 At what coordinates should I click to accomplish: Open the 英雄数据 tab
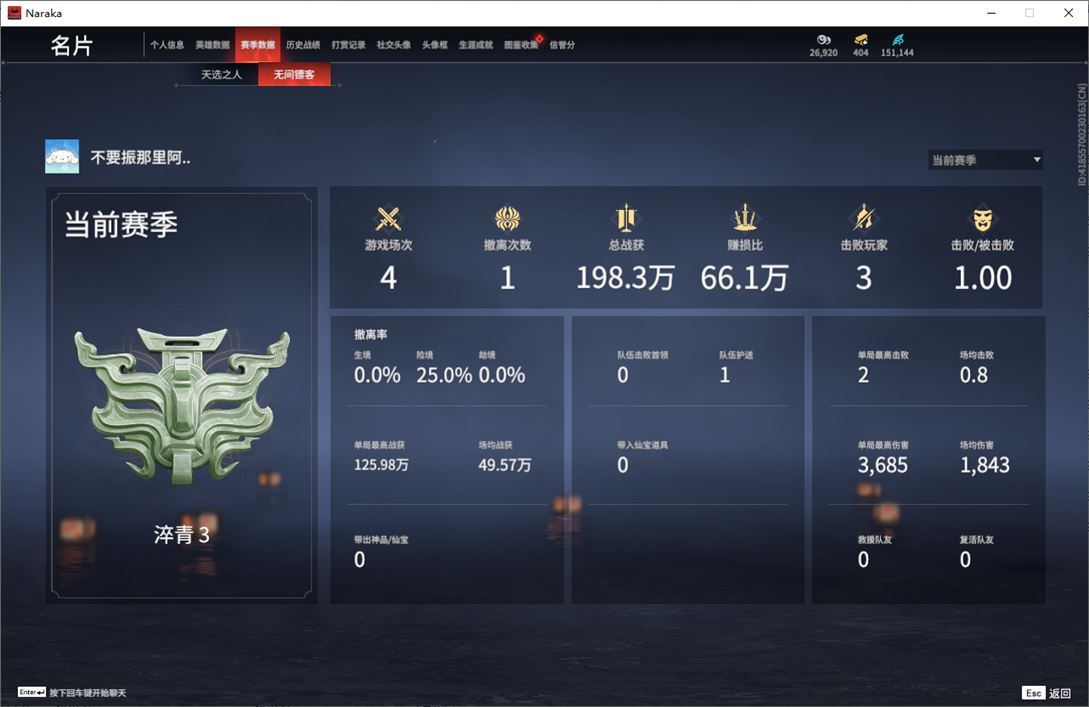coord(213,45)
